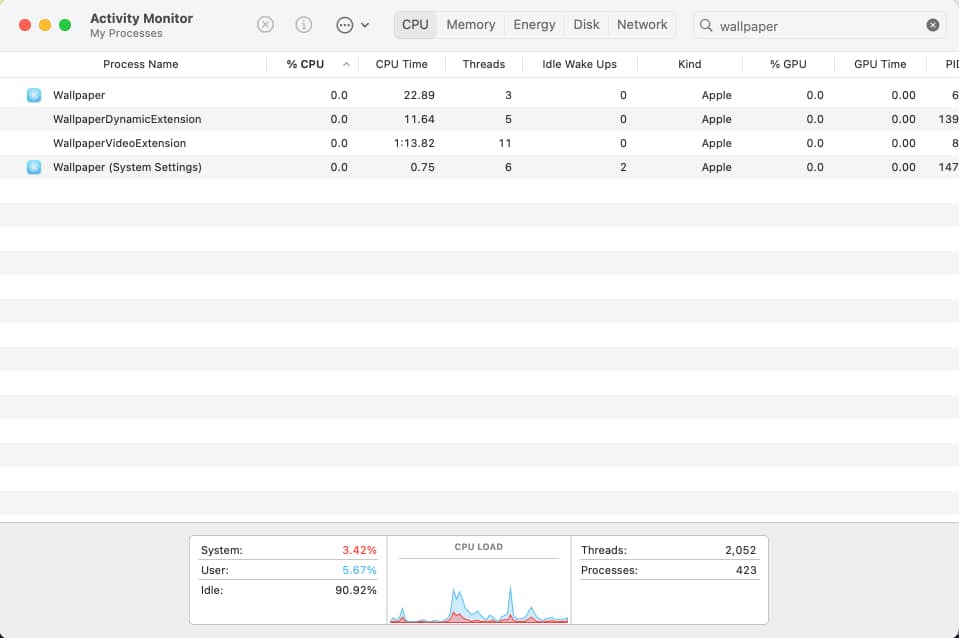The width and height of the screenshot is (959, 638).
Task: Sort by Threads column header
Action: [x=483, y=64]
